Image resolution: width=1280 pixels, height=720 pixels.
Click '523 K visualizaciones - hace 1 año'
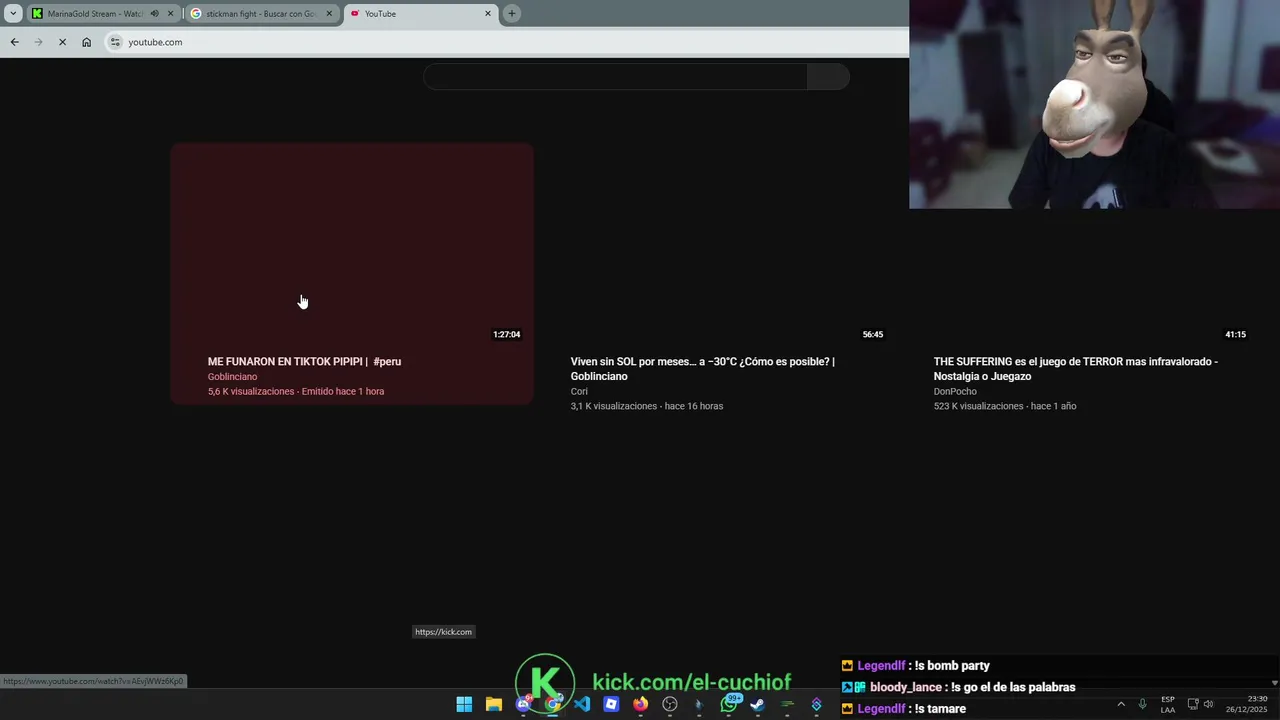tap(1005, 407)
